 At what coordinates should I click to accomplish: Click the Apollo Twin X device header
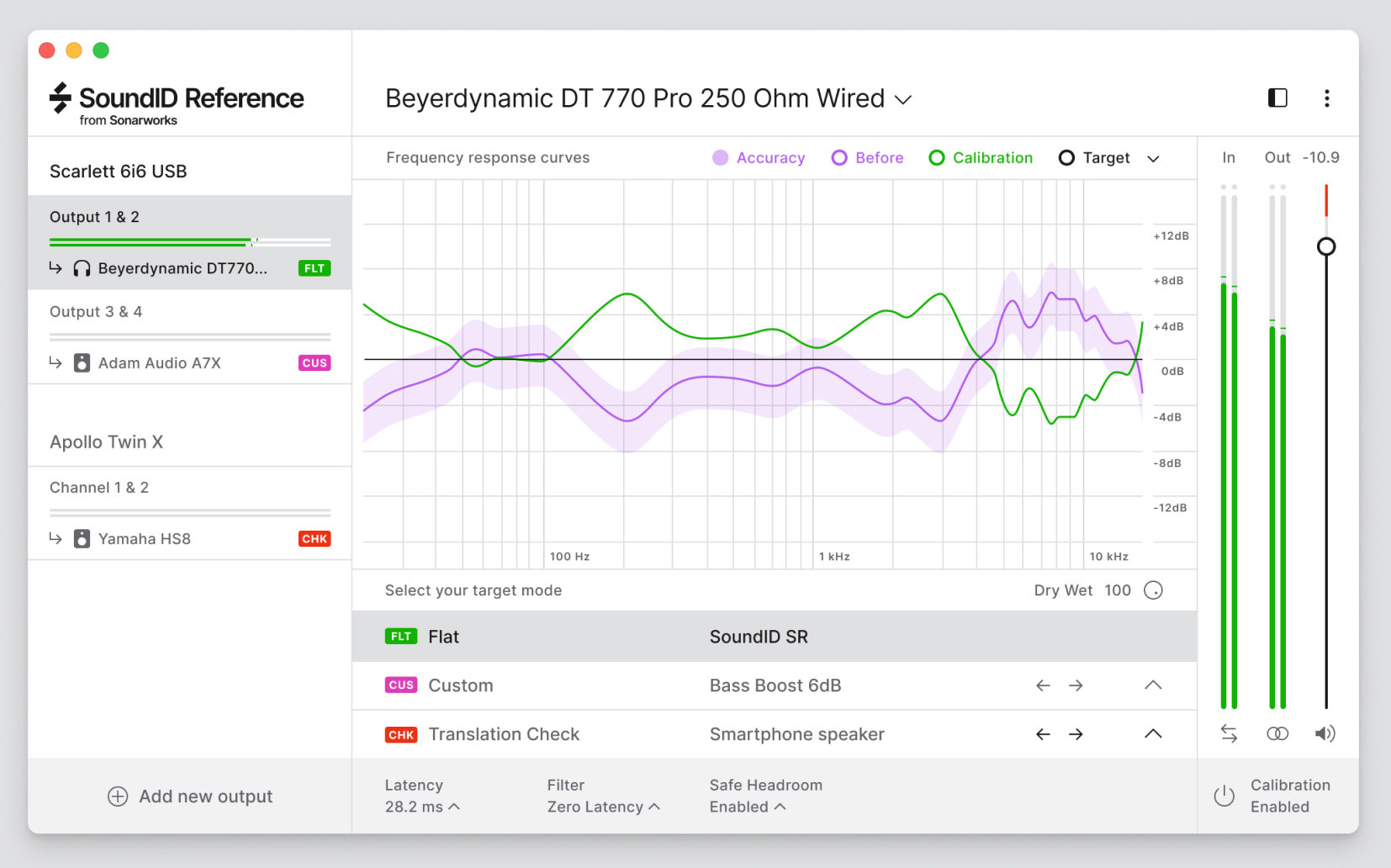(106, 442)
